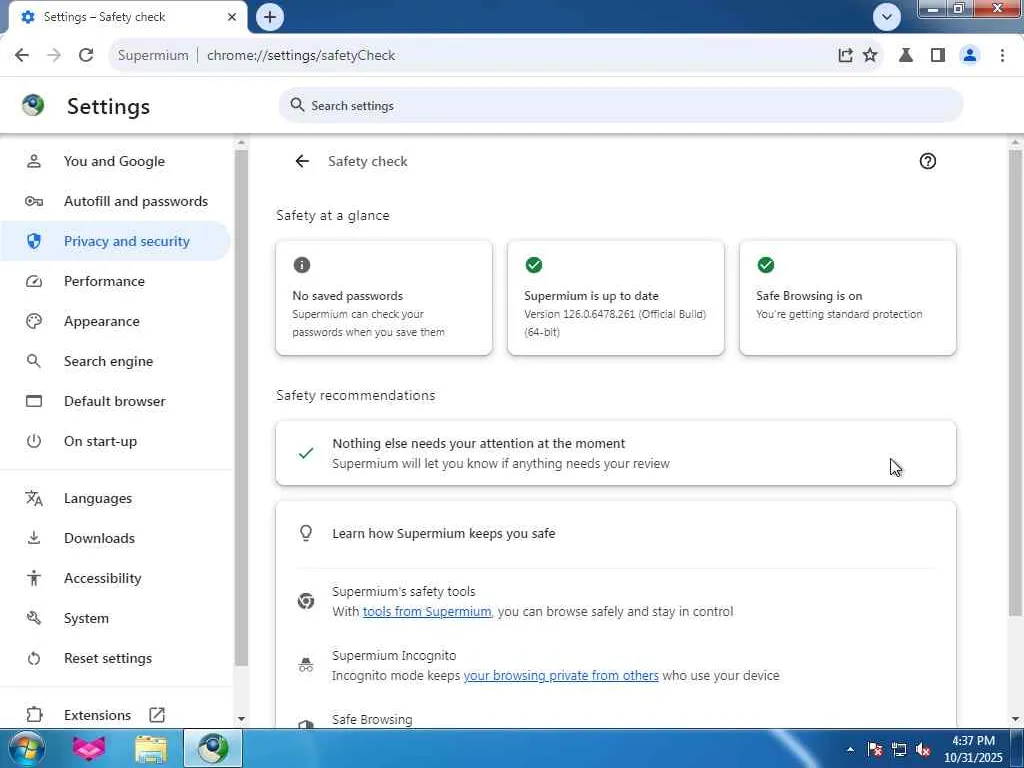The height and width of the screenshot is (768, 1024).
Task: Bookmark this page with the star icon
Action: coord(870,55)
